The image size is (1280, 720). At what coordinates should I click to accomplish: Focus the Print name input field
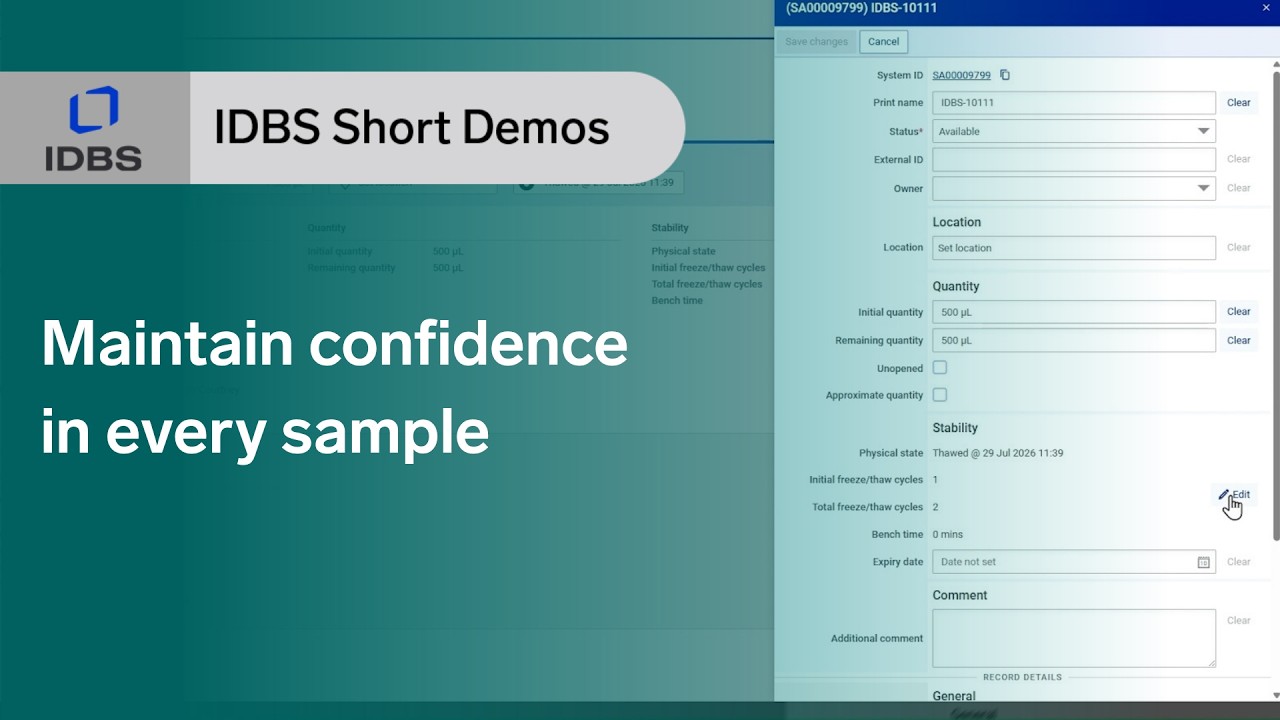click(1074, 102)
